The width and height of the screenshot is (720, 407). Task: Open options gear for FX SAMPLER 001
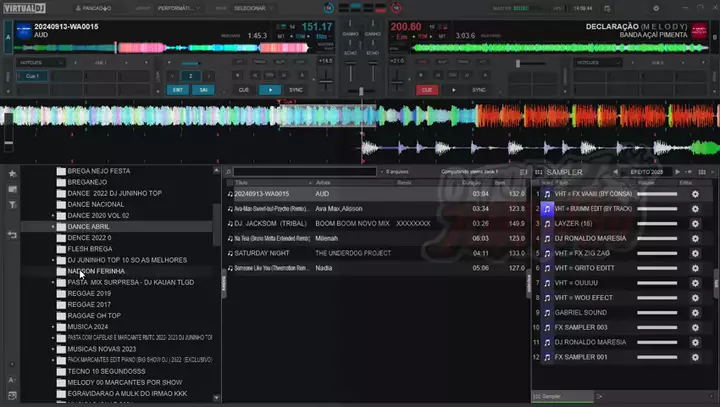point(695,357)
